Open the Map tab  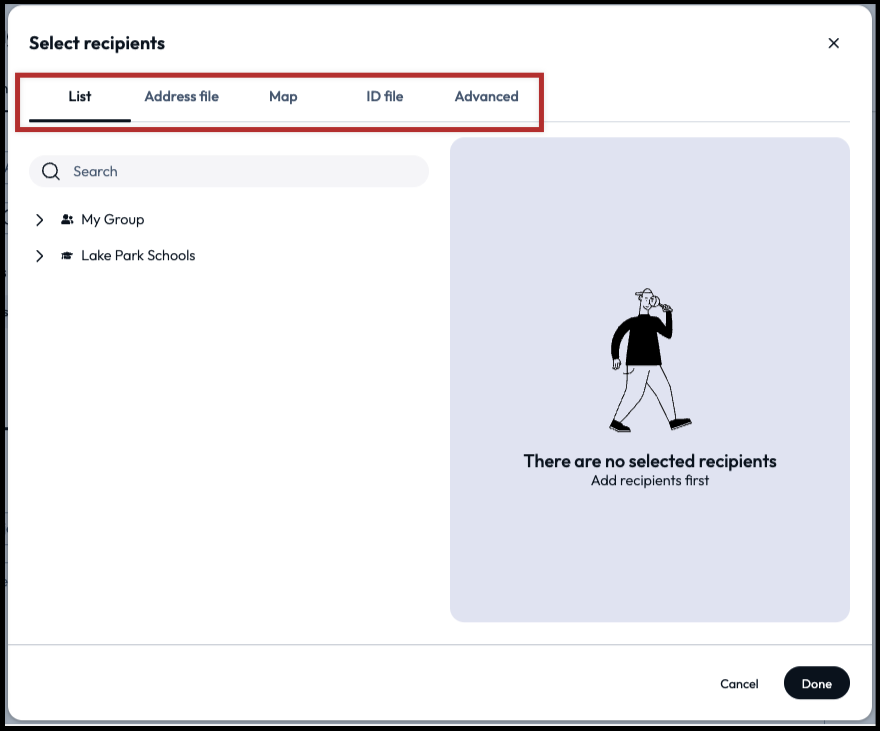(x=283, y=96)
